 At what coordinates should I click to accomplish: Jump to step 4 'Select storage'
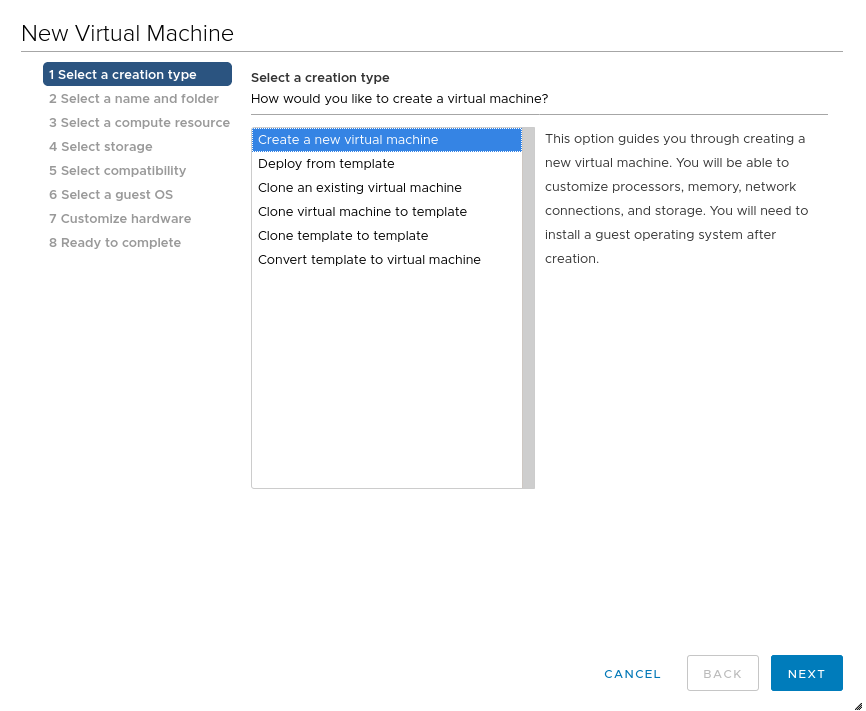101,147
